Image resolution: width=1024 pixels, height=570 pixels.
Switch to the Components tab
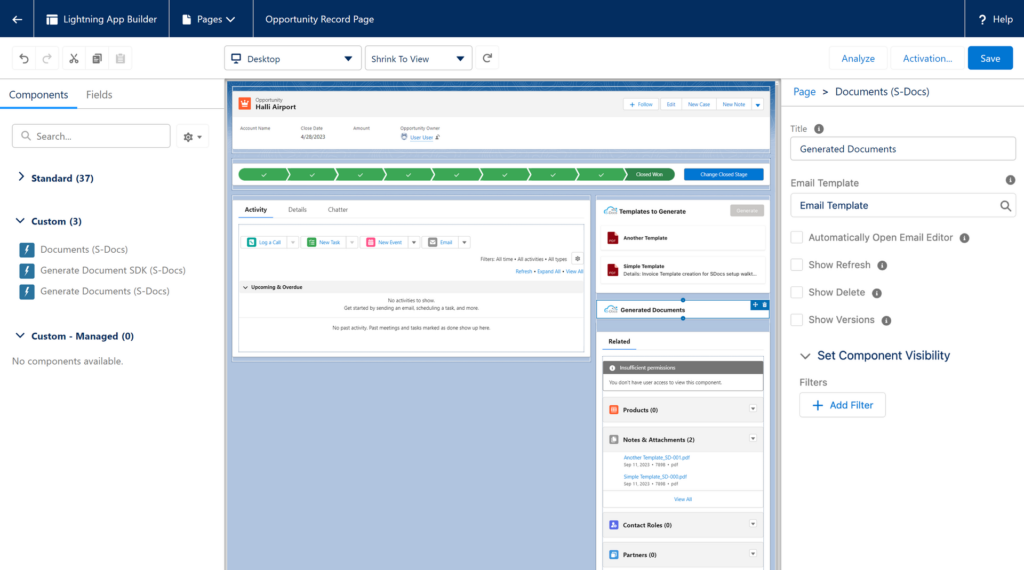tap(39, 95)
